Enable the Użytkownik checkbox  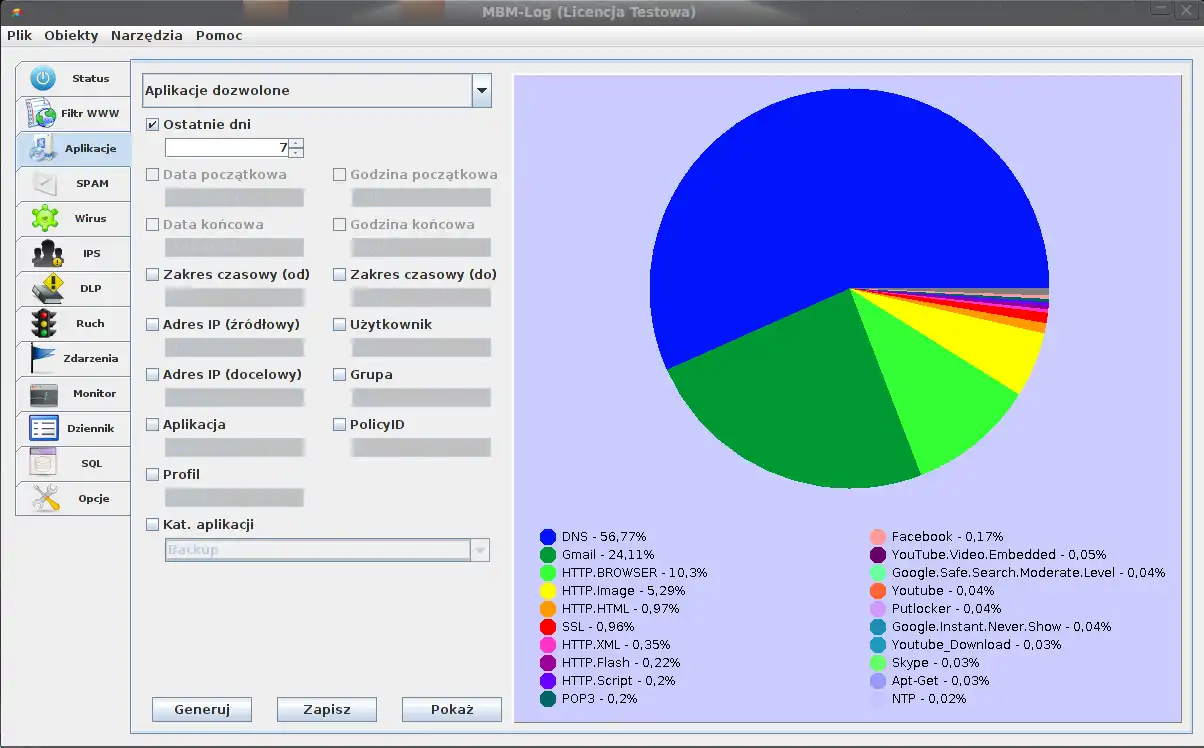click(340, 324)
